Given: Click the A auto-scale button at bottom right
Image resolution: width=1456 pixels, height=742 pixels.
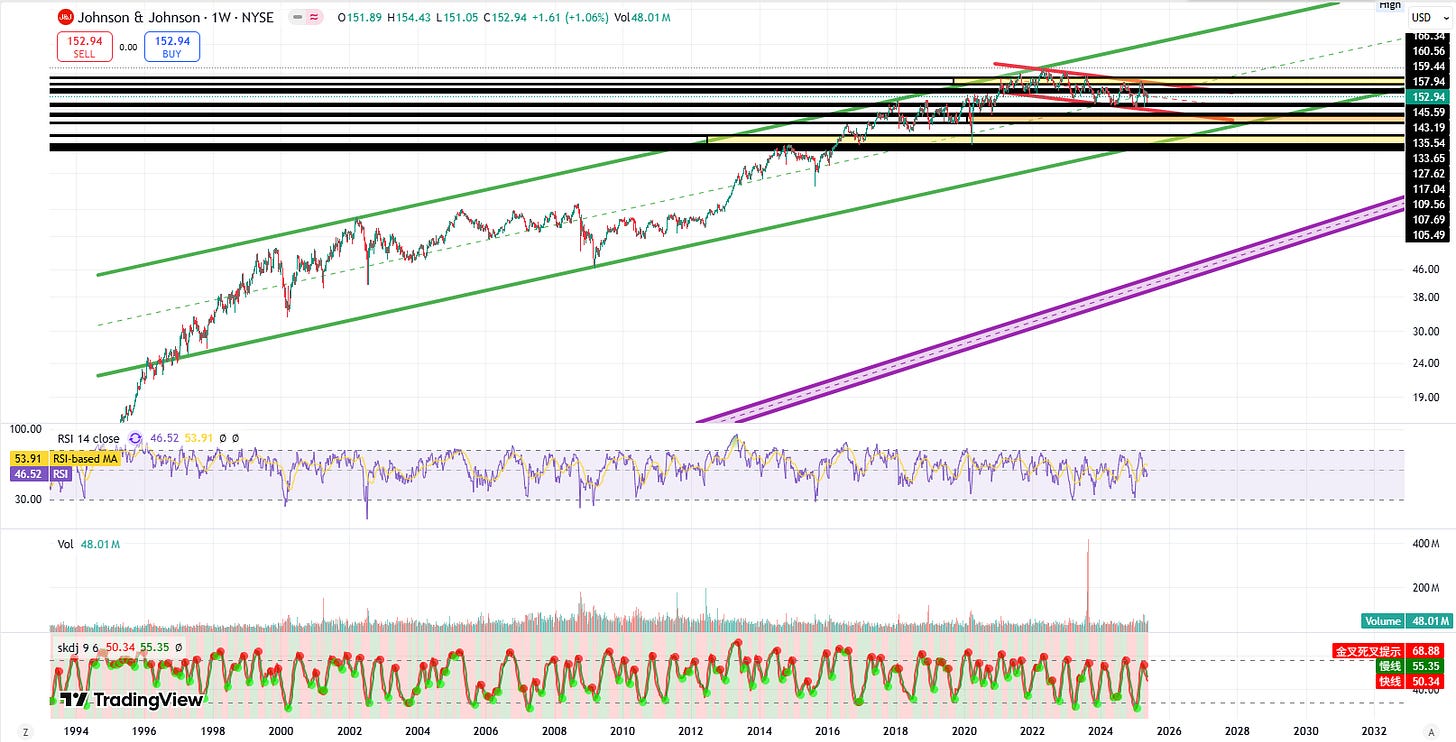Looking at the screenshot, I should pyautogui.click(x=1433, y=732).
